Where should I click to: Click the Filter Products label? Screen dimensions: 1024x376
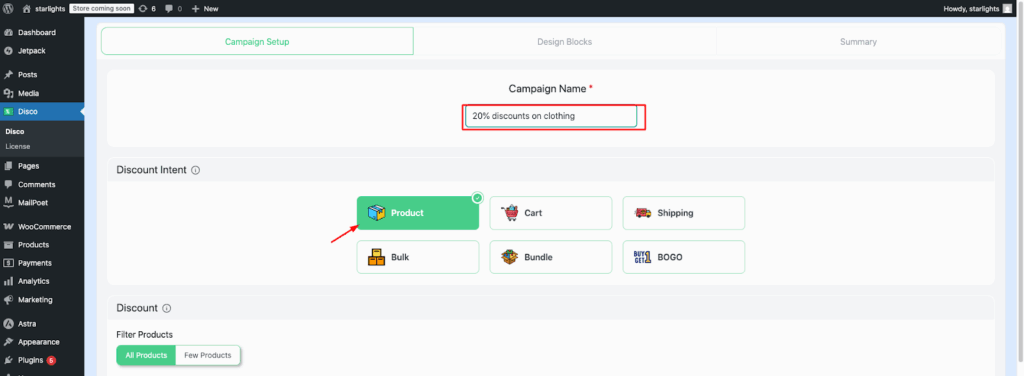pos(144,334)
